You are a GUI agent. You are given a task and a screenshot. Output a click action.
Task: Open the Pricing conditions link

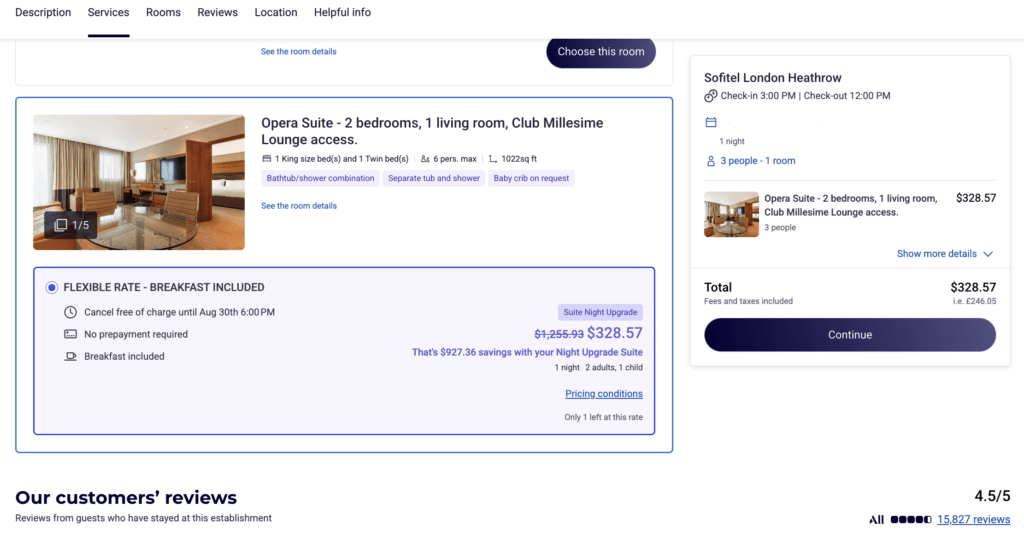click(x=603, y=393)
